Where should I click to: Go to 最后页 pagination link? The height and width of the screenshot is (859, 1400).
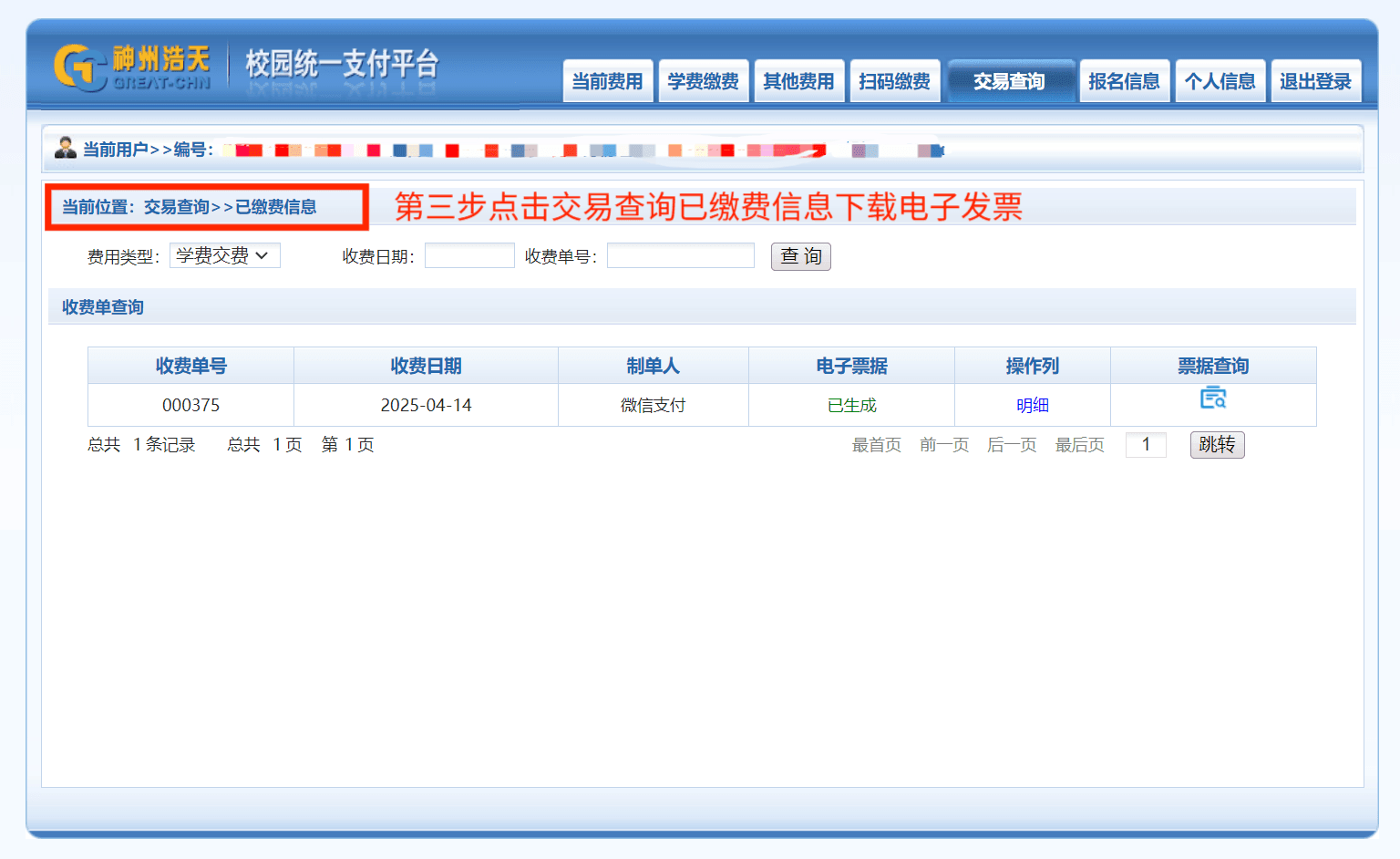point(1079,445)
